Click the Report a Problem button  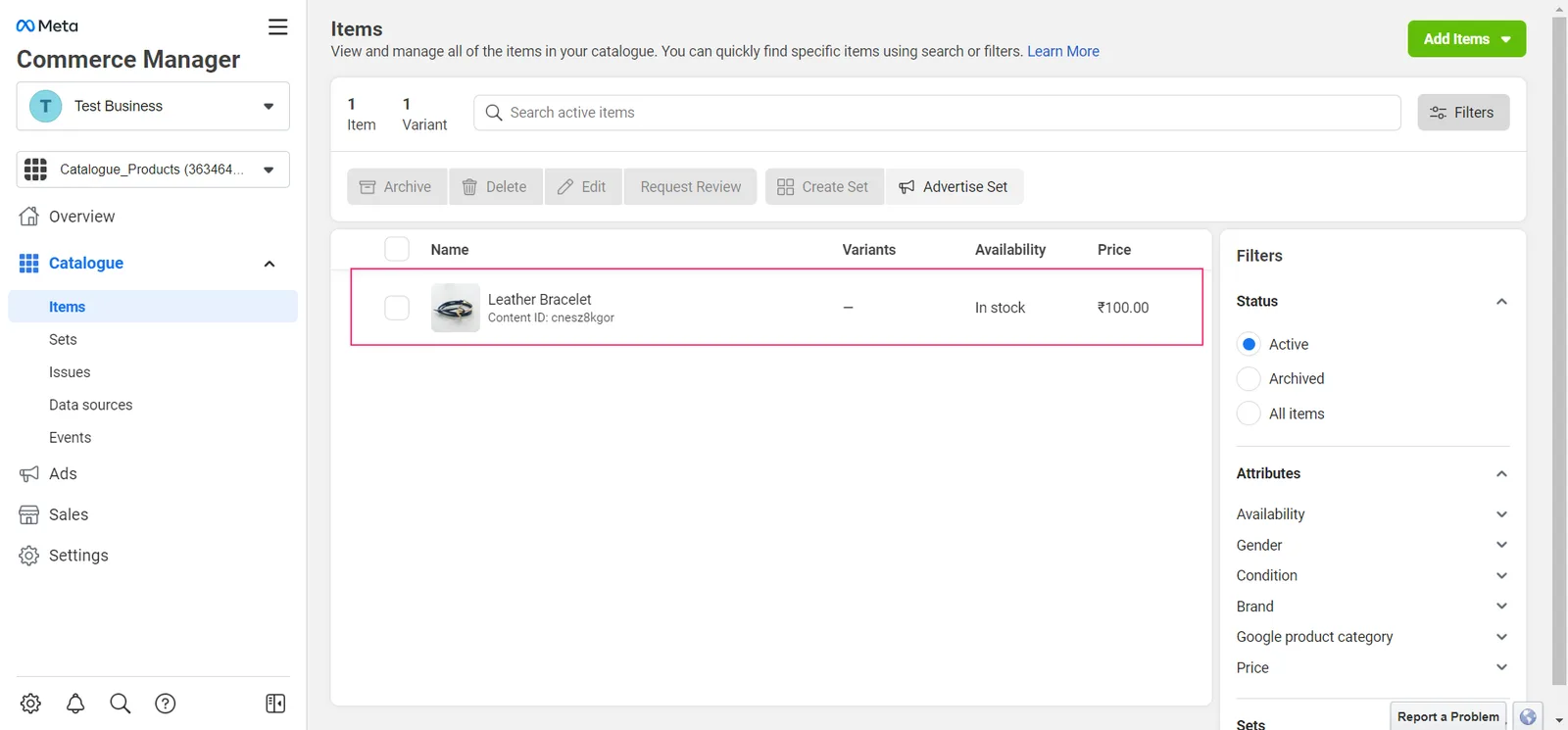pos(1448,716)
